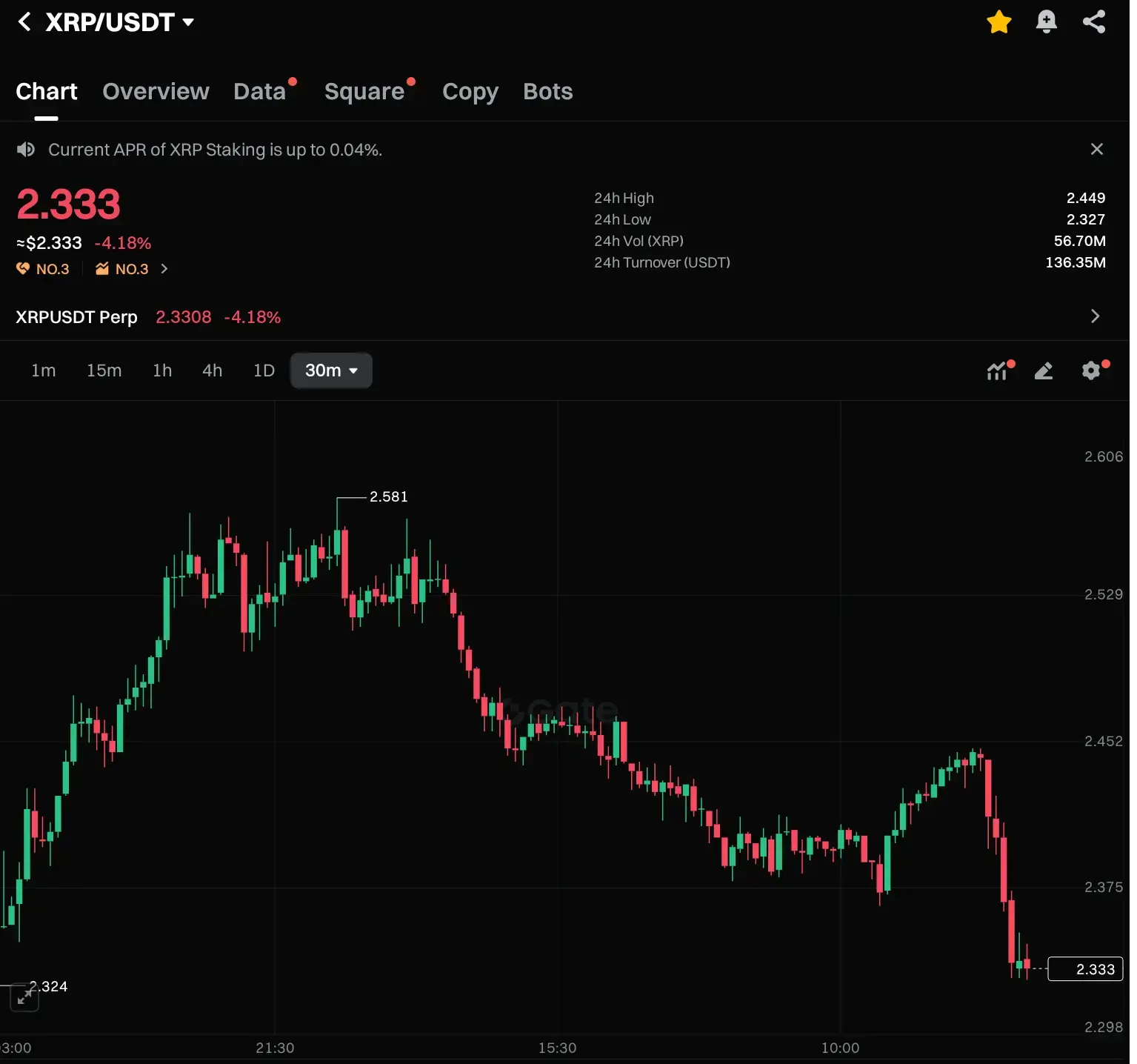1137x1064 pixels.
Task: Click the speaker announcement icon
Action: [26, 150]
